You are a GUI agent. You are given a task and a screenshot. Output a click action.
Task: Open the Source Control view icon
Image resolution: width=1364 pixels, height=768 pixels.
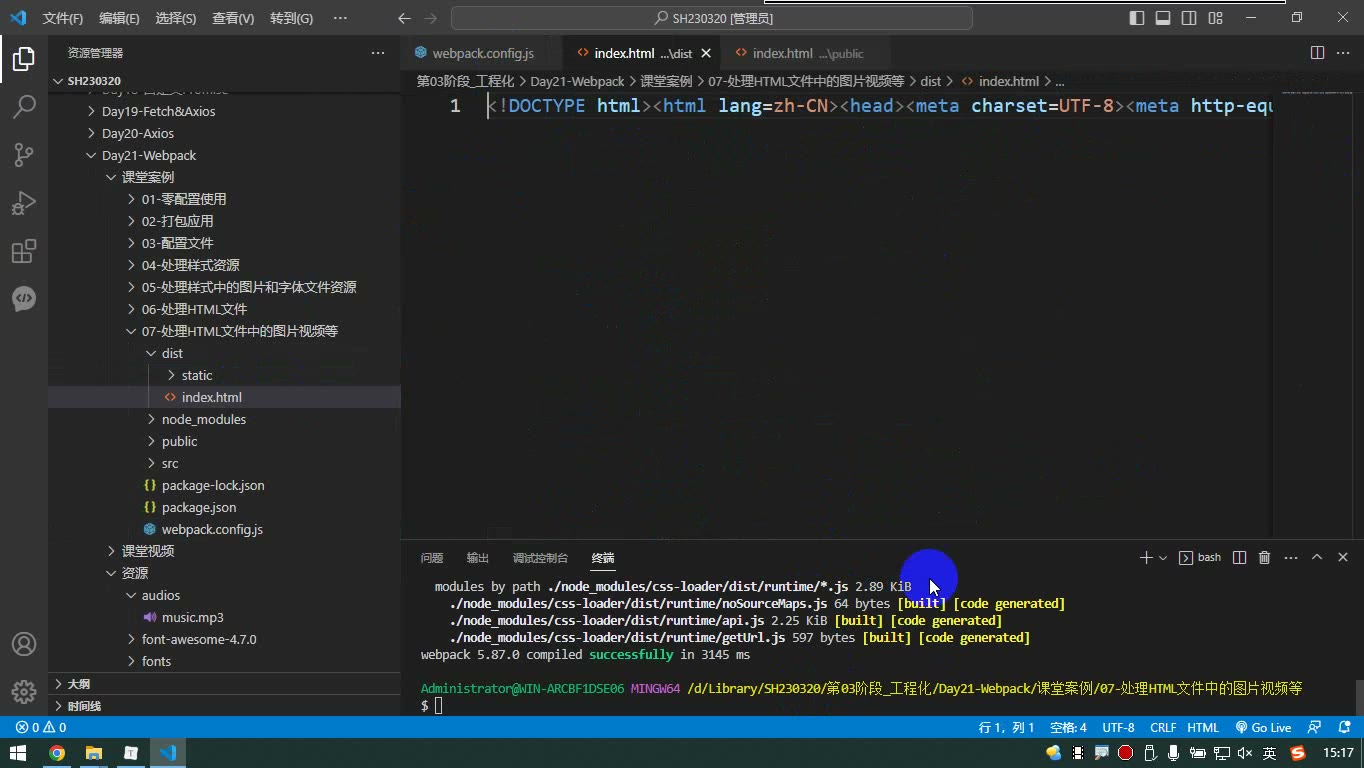click(24, 155)
